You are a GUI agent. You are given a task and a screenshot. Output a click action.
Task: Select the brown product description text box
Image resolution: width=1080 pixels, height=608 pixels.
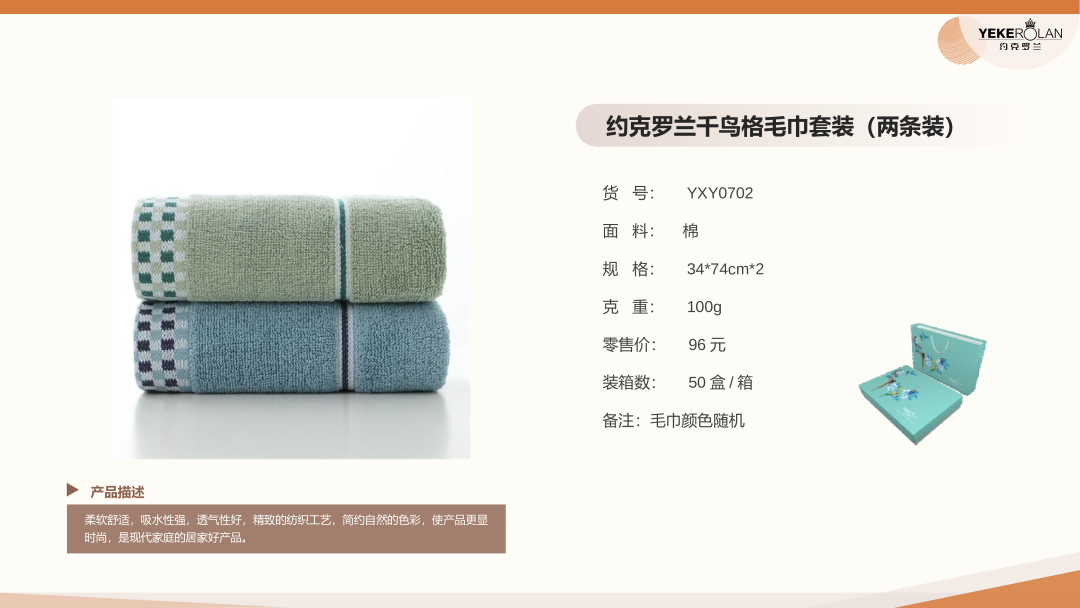coord(286,529)
